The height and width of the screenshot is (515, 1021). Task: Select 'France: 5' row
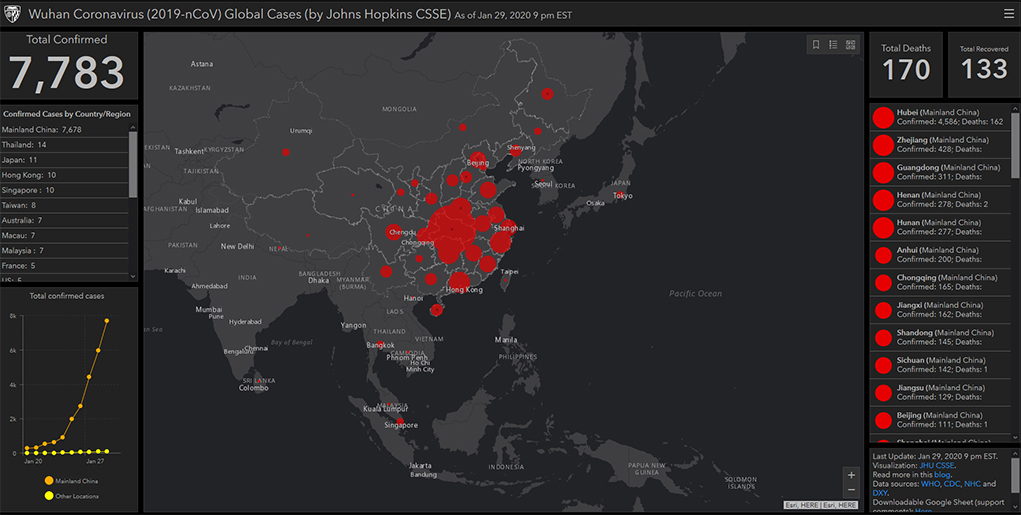[x=64, y=266]
